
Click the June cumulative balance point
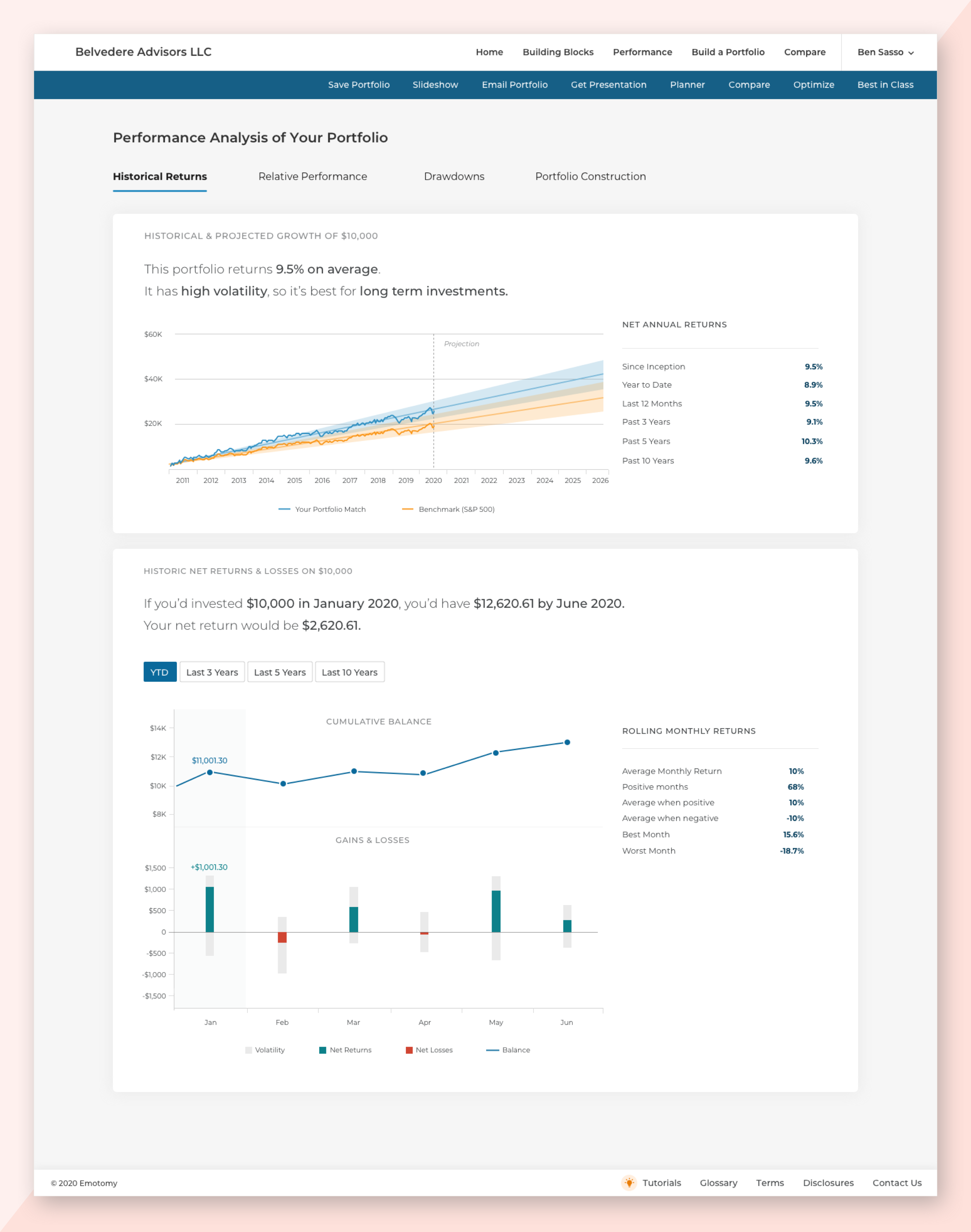click(x=567, y=742)
